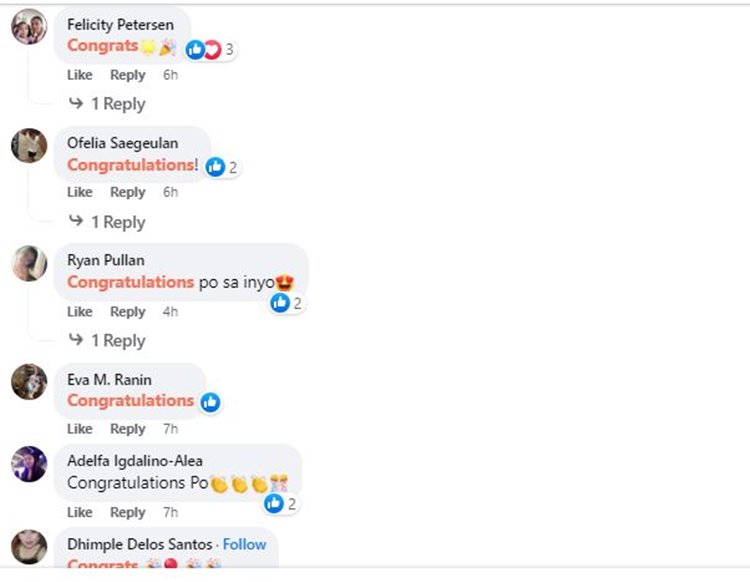Reply to Ryan Pullan's comment
Screen dimensions: 750x582
pos(127,311)
